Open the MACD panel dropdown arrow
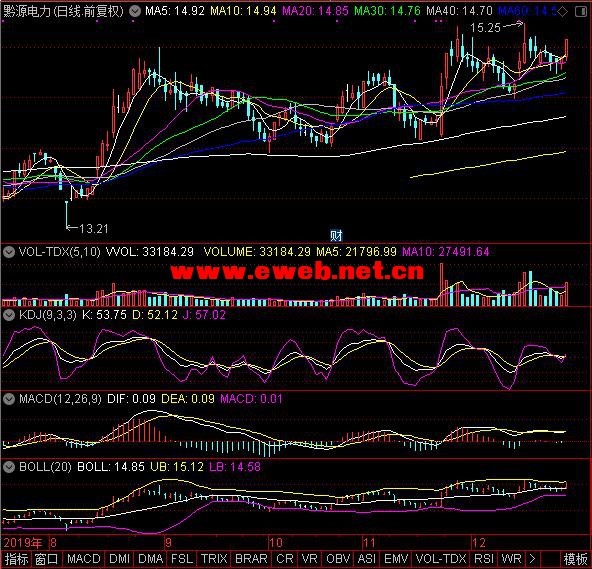This screenshot has height=569, width=592. (x=9, y=399)
